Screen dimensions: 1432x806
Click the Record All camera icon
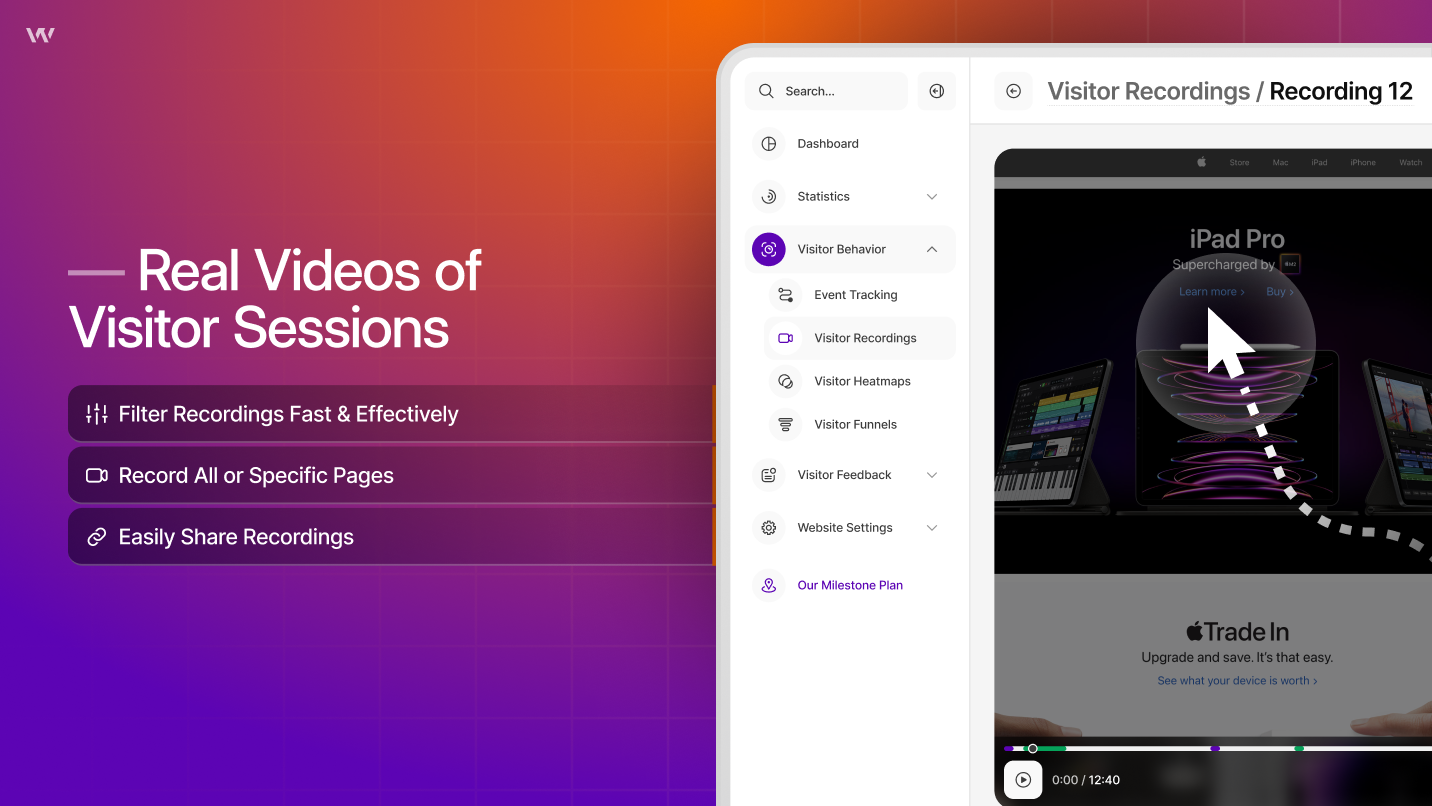97,476
